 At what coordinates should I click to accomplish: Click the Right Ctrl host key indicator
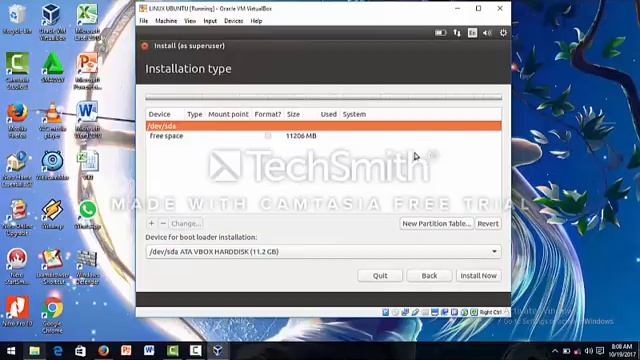tap(490, 312)
